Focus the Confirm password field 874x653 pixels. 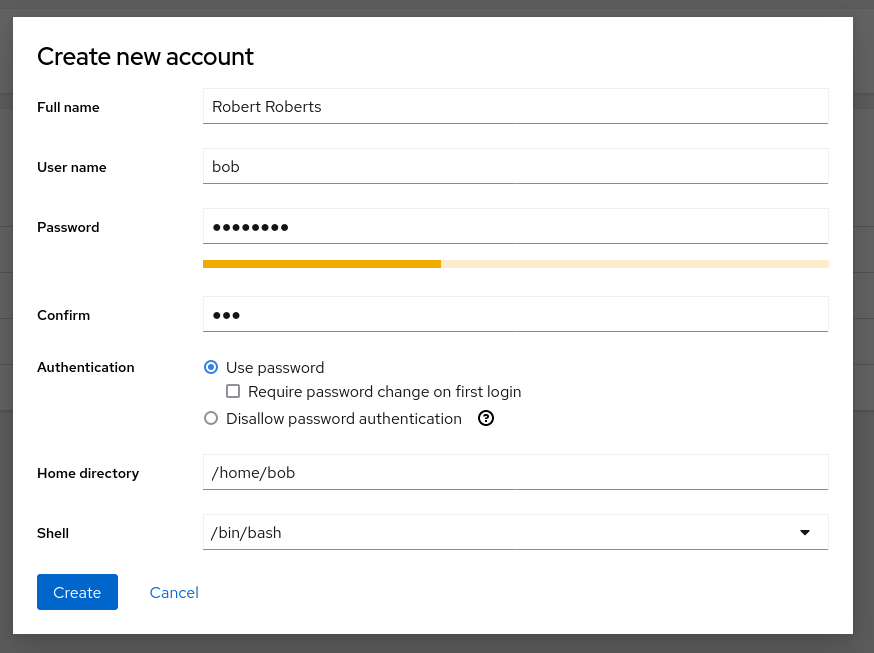tap(515, 314)
